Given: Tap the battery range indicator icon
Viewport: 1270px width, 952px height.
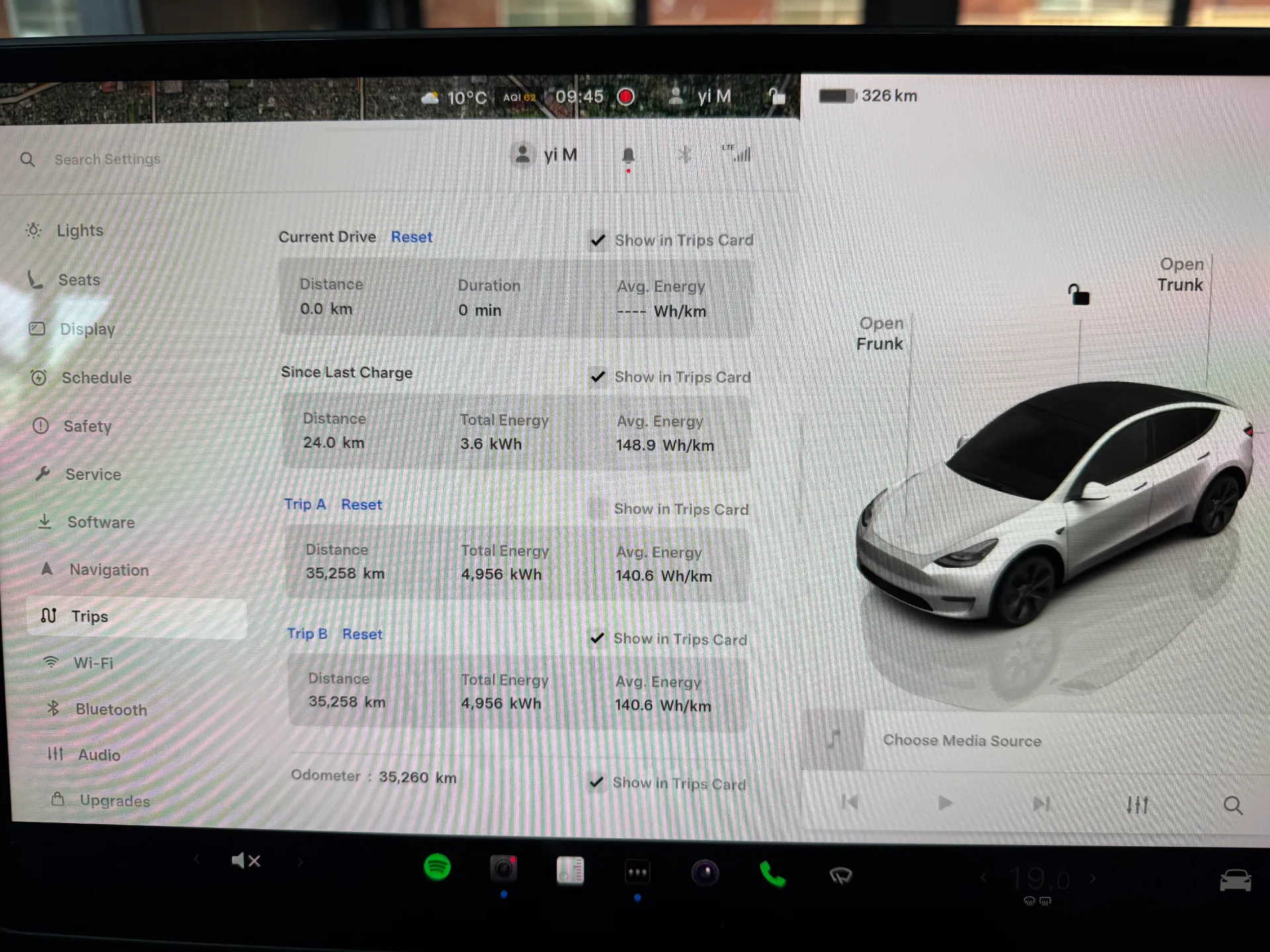Looking at the screenshot, I should tap(837, 96).
